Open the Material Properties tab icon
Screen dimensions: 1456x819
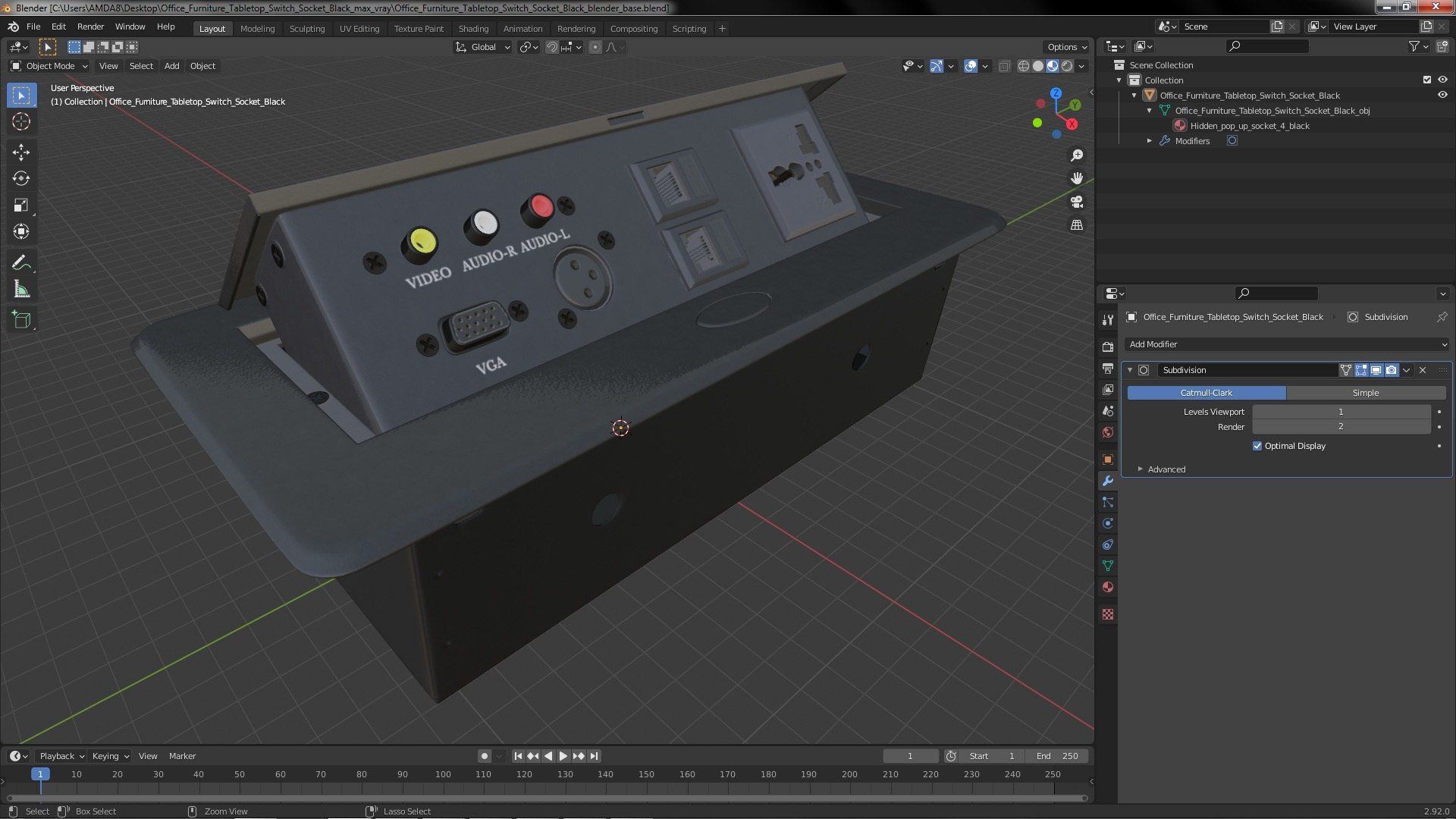[x=1108, y=588]
